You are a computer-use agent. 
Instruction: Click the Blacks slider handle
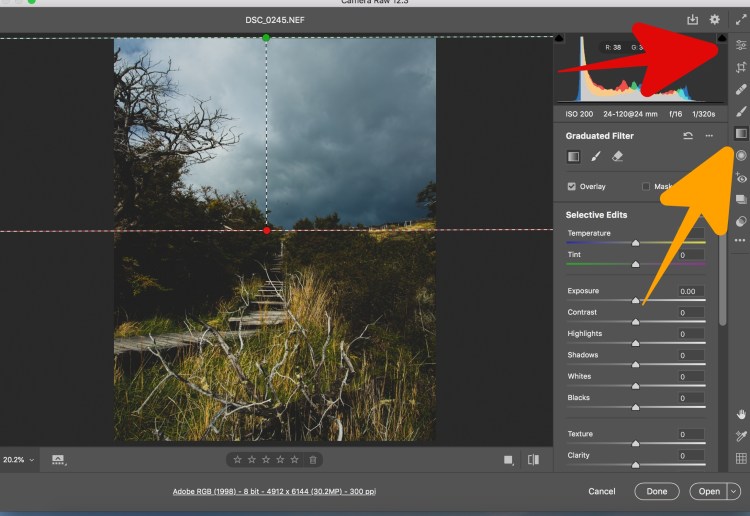[635, 407]
